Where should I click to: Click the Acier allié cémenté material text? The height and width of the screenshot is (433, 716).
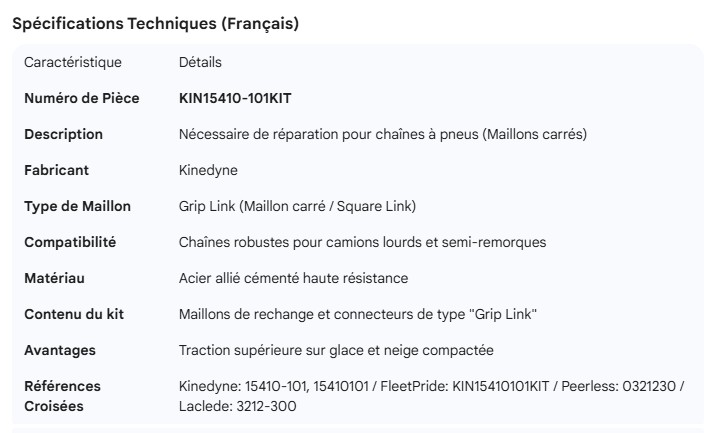(292, 278)
